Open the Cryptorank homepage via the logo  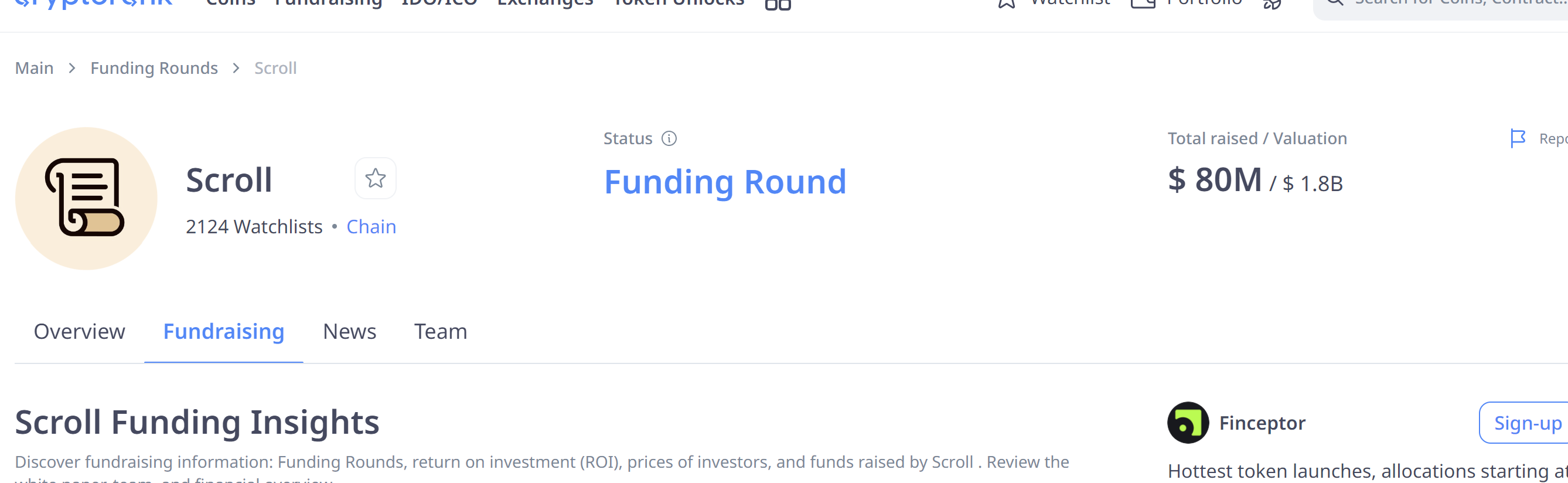tap(91, 3)
